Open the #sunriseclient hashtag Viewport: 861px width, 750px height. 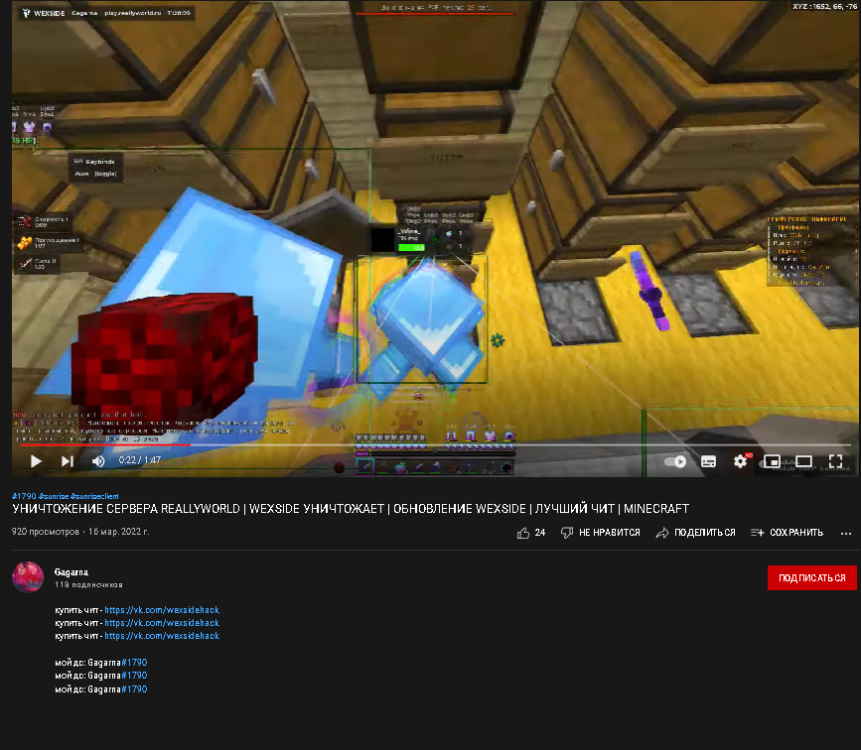point(94,496)
